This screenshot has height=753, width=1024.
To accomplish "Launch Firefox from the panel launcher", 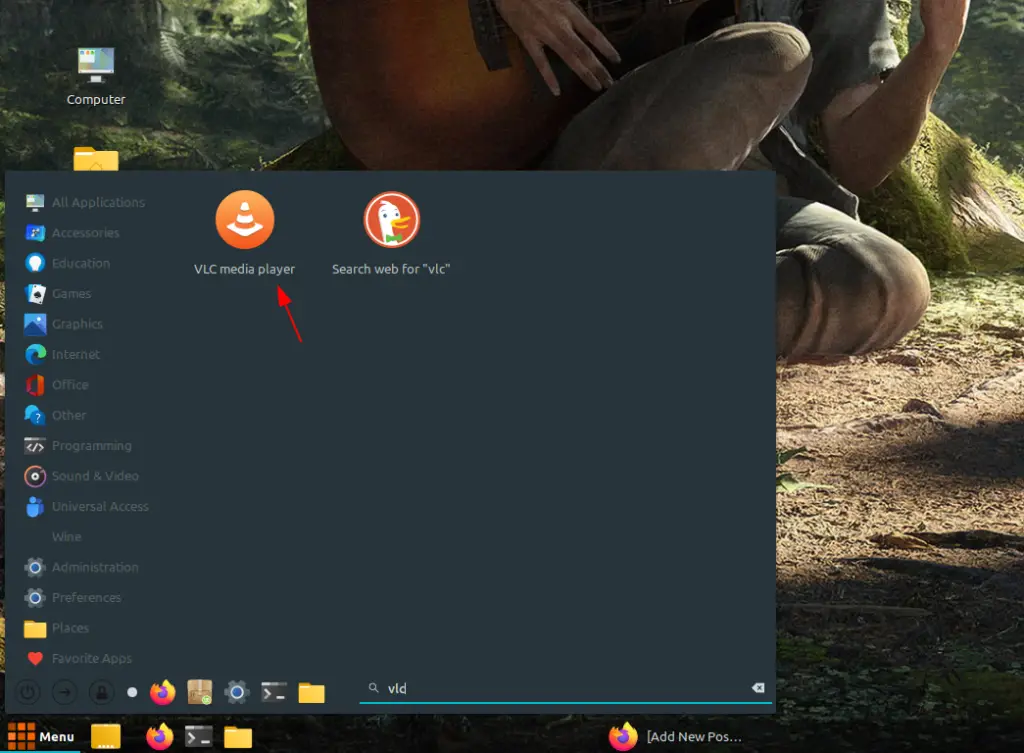I will (x=160, y=737).
